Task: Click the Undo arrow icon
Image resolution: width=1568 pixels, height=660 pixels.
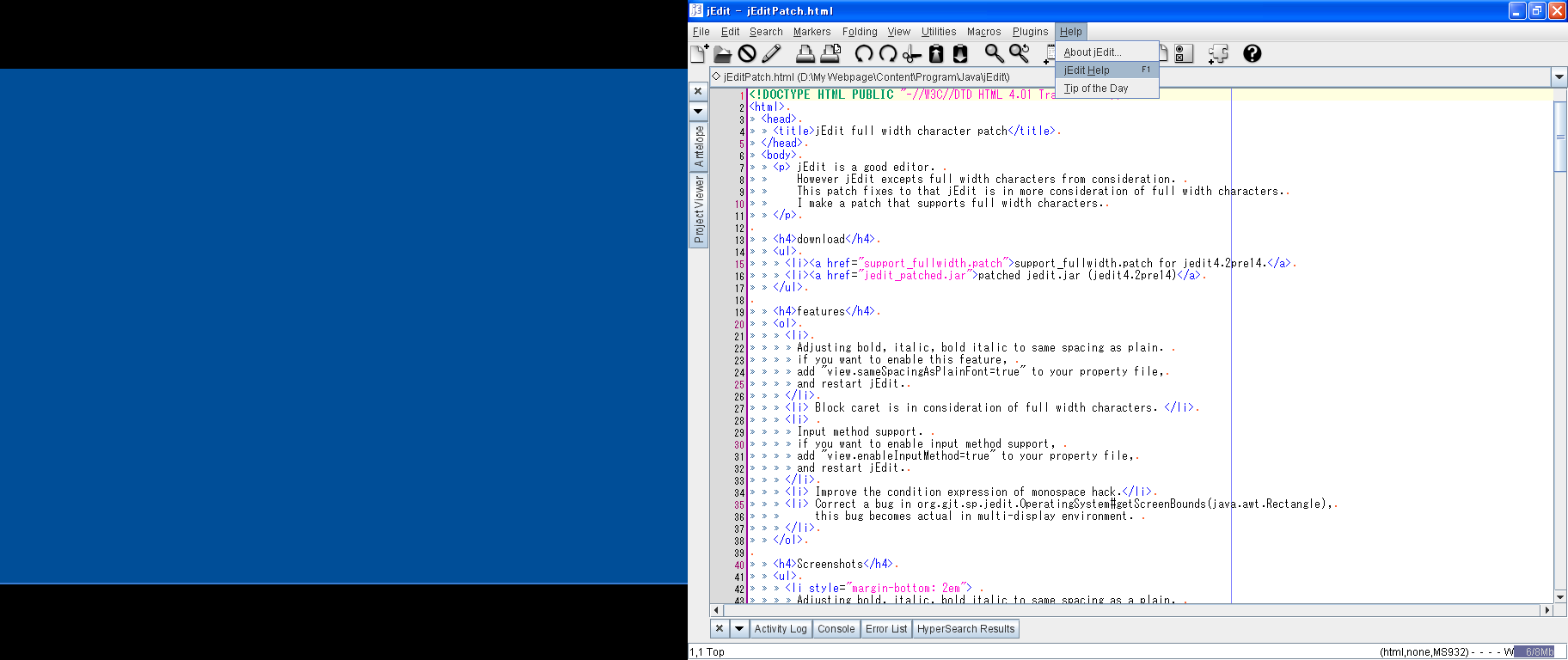Action: [x=863, y=53]
